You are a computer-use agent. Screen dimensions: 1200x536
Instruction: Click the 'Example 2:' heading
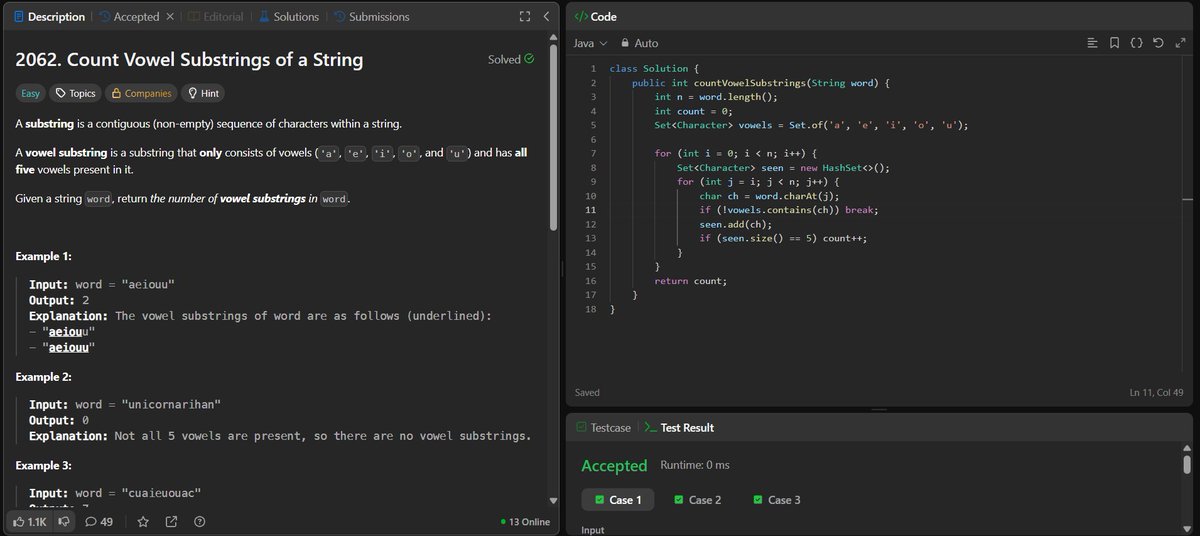(x=45, y=377)
